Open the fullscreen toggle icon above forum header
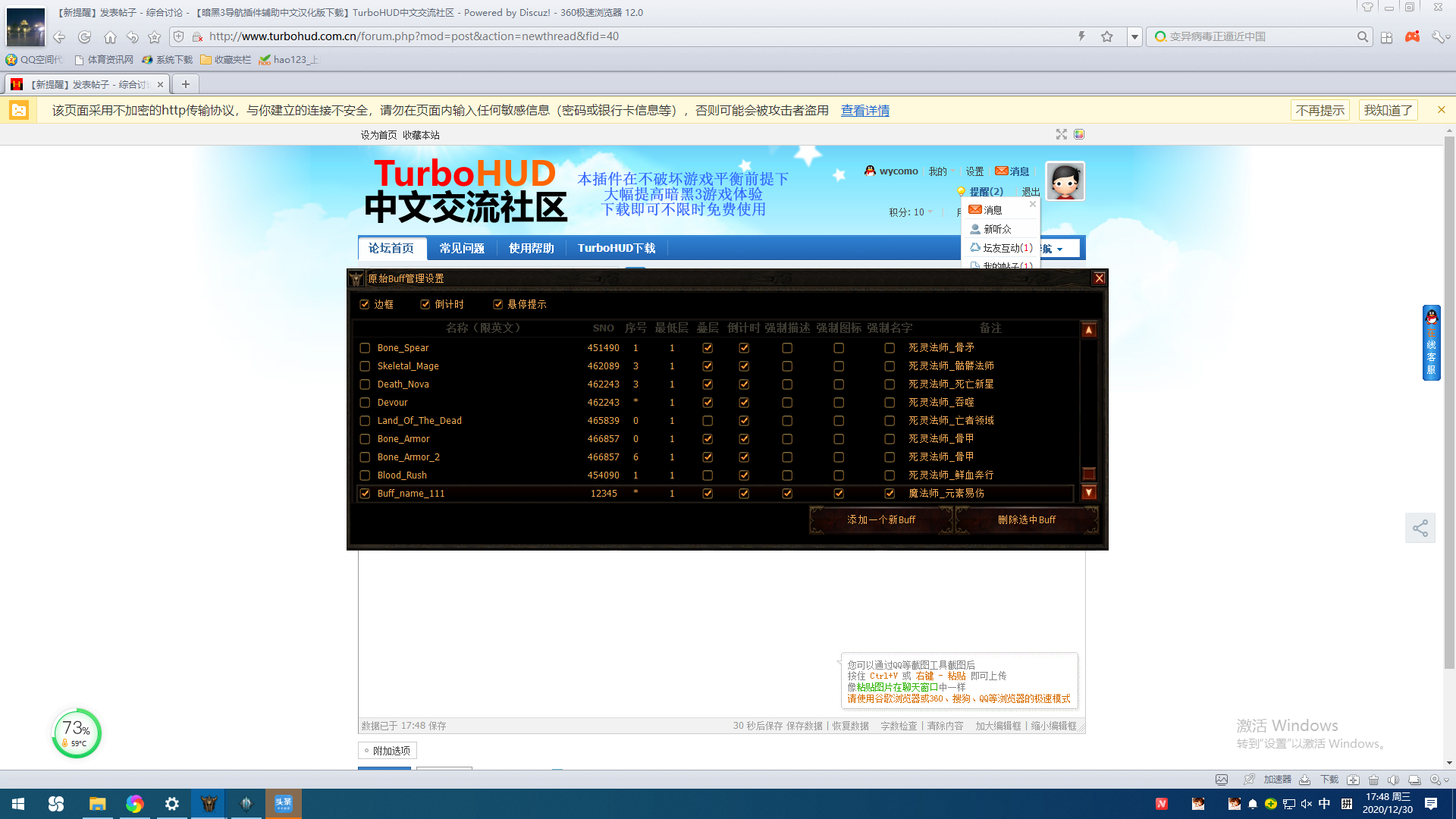This screenshot has height=819, width=1456. [x=1061, y=134]
